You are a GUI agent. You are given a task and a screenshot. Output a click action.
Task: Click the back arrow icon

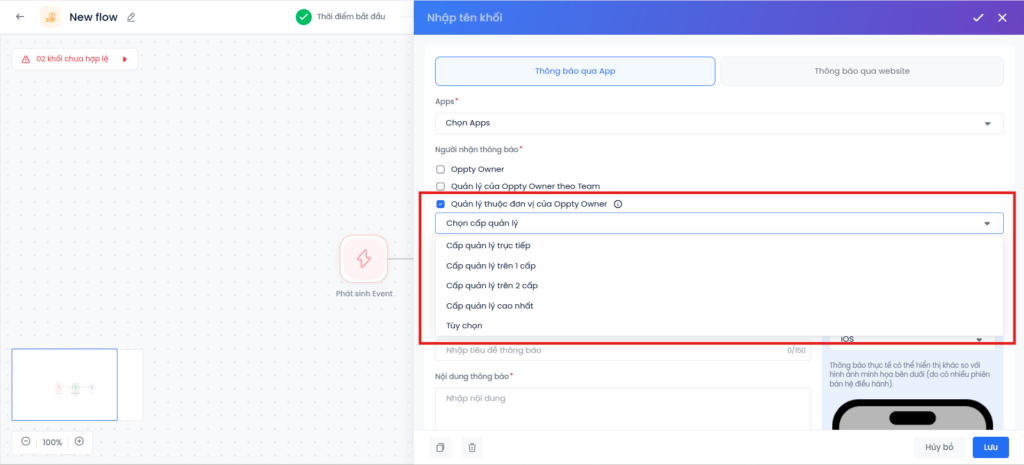[x=20, y=17]
